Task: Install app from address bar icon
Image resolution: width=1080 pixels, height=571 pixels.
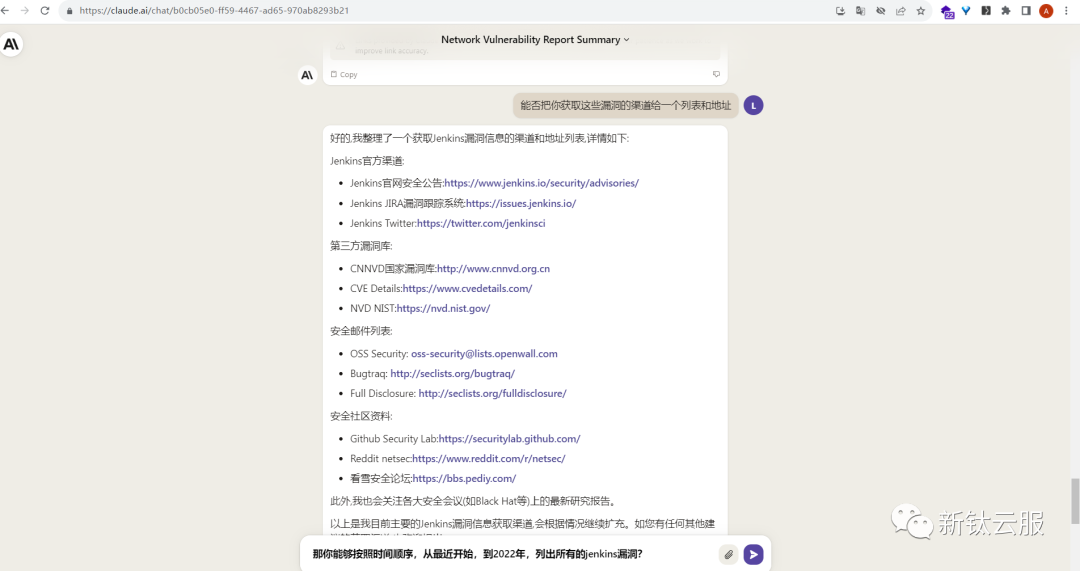Action: [840, 11]
